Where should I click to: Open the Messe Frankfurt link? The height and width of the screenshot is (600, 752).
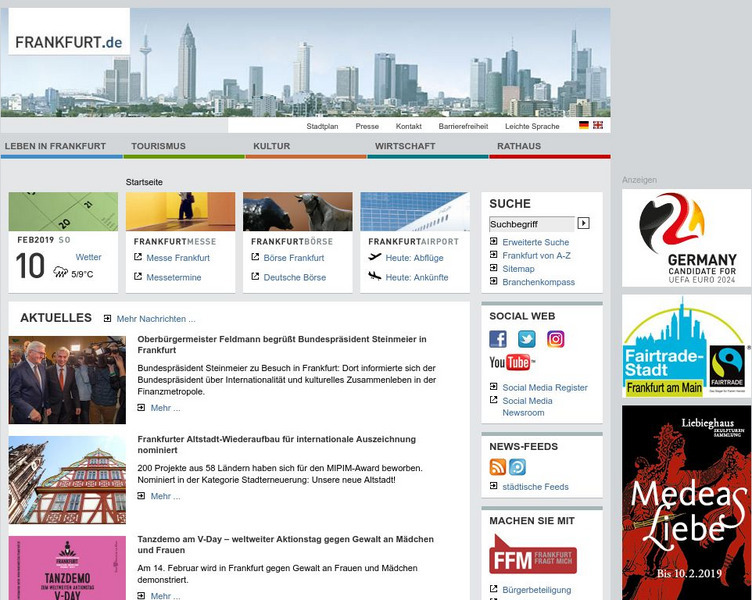pyautogui.click(x=178, y=258)
